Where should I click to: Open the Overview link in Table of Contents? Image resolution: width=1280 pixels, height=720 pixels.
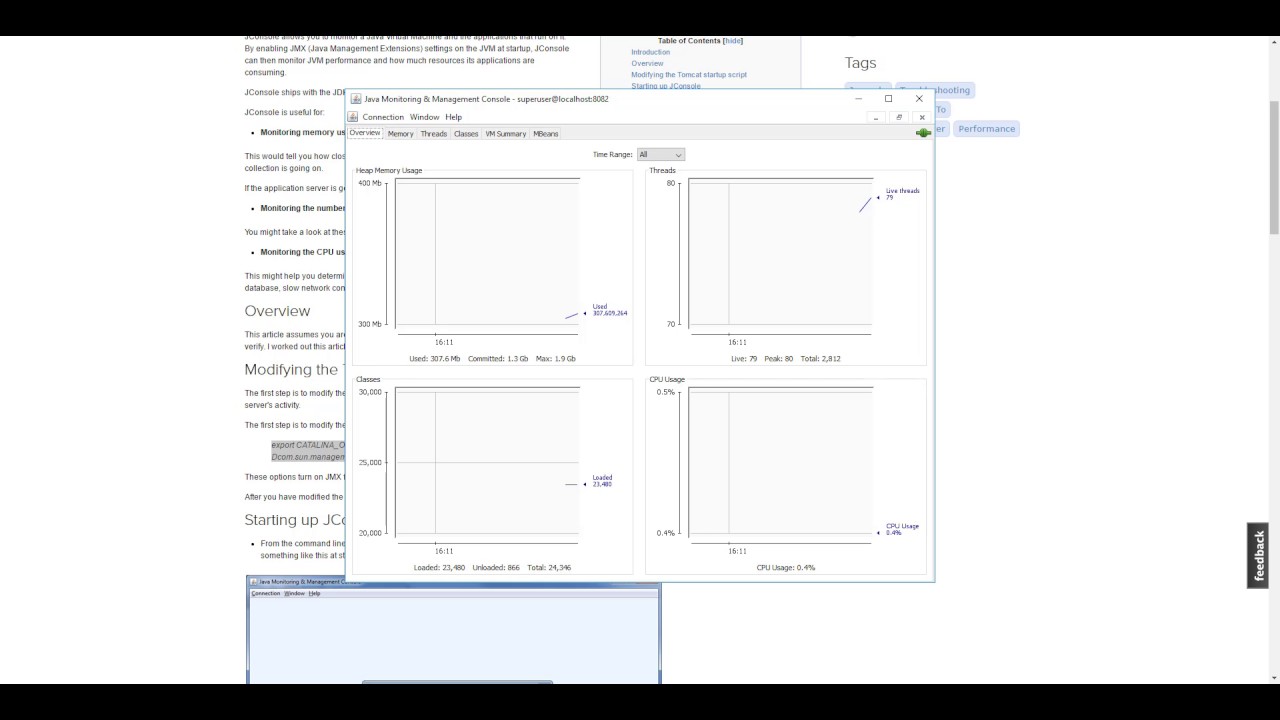(x=647, y=63)
